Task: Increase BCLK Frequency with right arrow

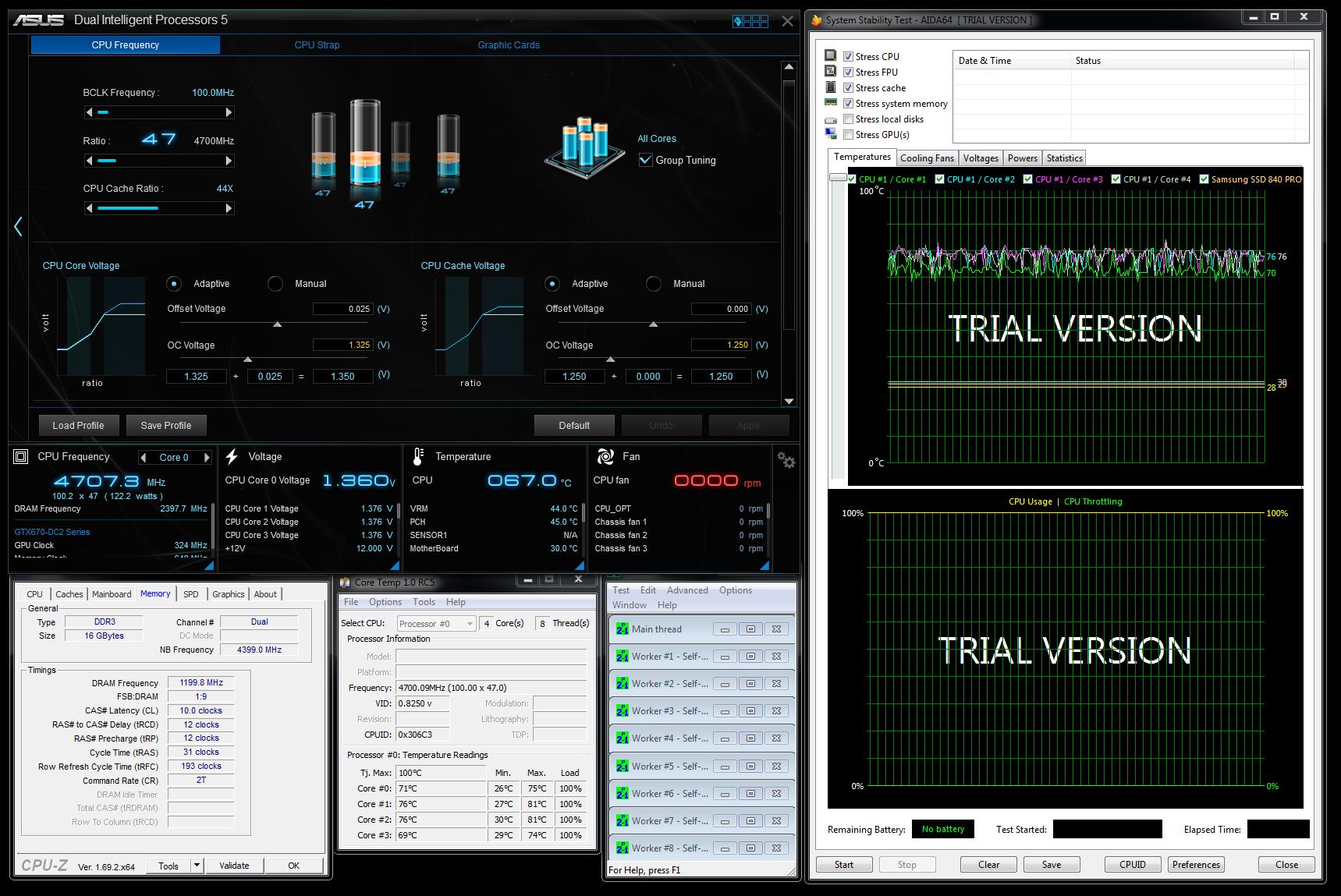Action: [x=229, y=112]
